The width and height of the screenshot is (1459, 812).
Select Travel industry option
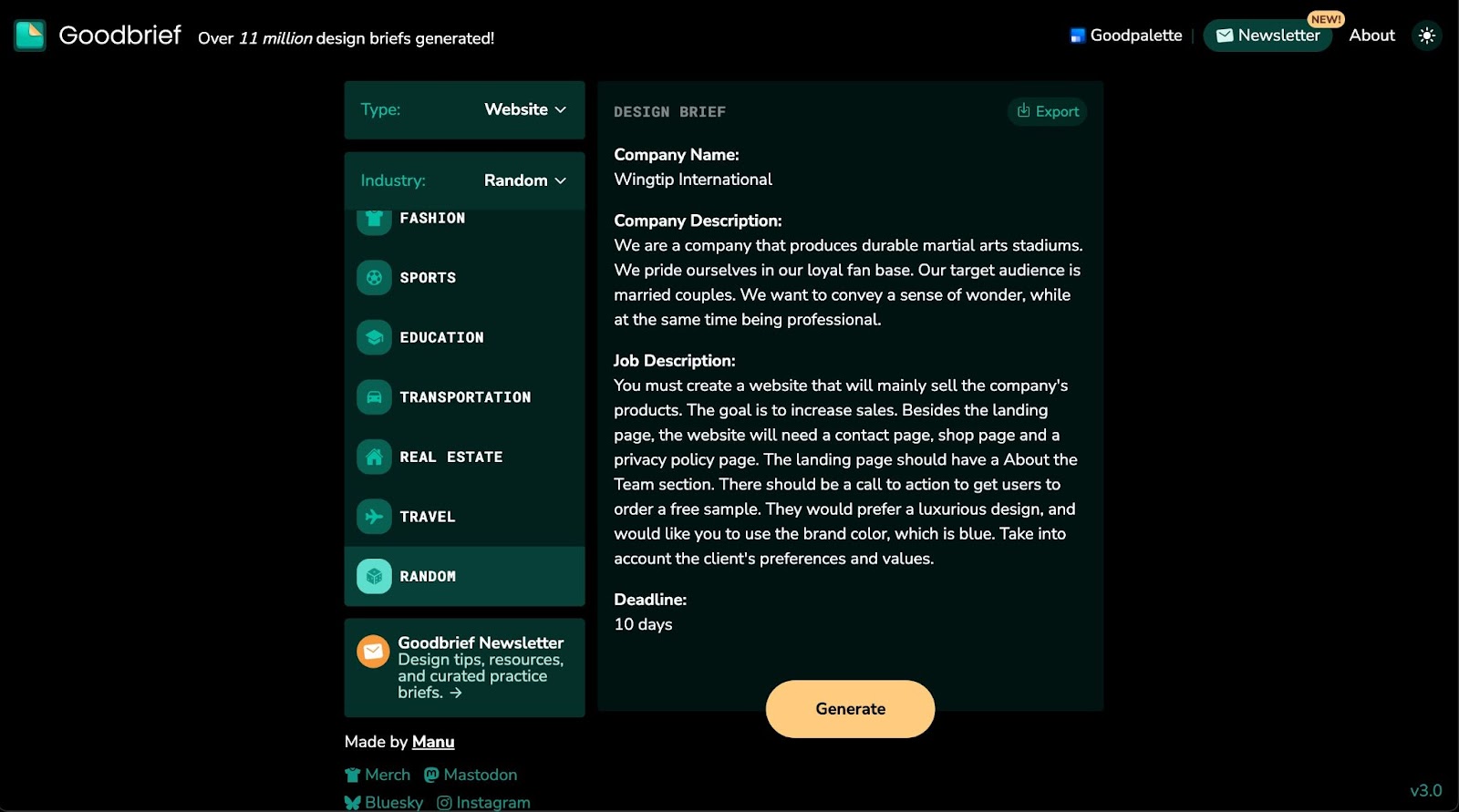pos(464,517)
